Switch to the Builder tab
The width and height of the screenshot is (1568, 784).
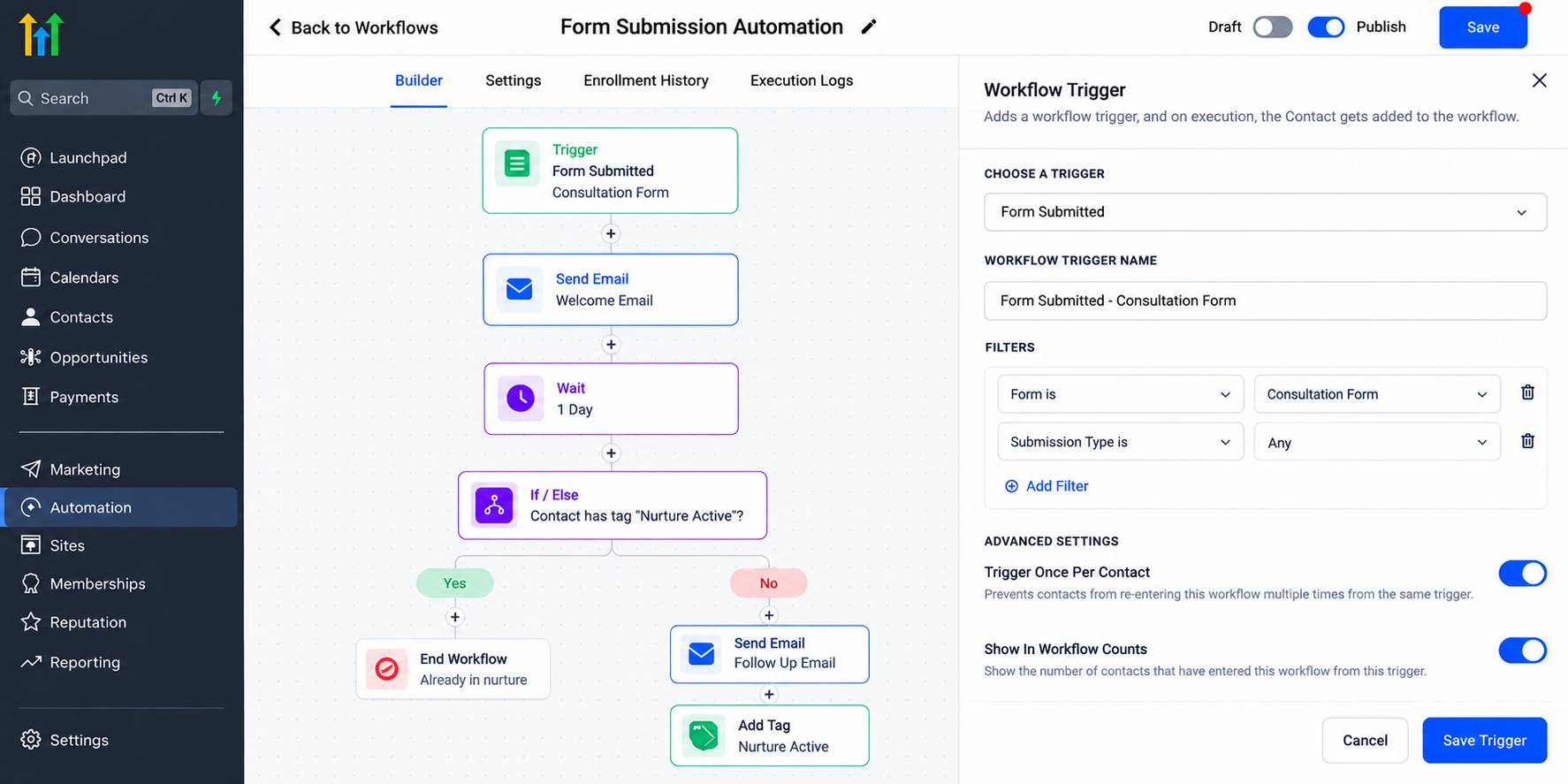point(419,80)
